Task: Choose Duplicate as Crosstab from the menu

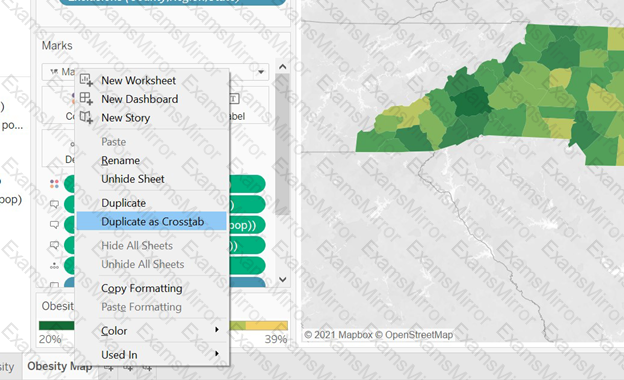Action: coord(152,221)
